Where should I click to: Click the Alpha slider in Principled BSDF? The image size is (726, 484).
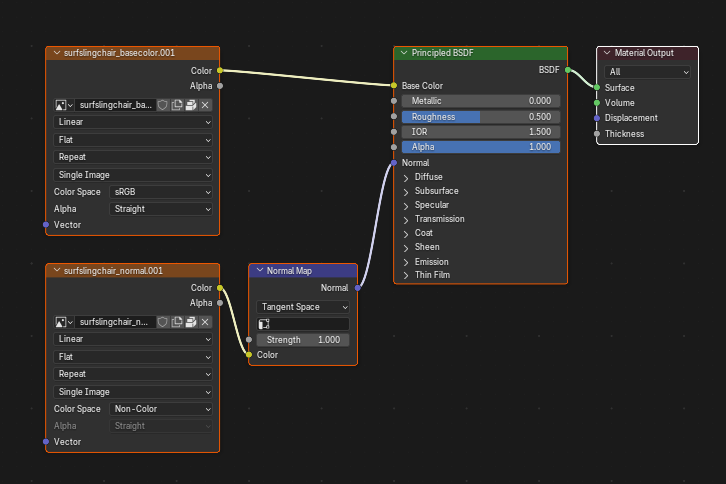pyautogui.click(x=481, y=147)
